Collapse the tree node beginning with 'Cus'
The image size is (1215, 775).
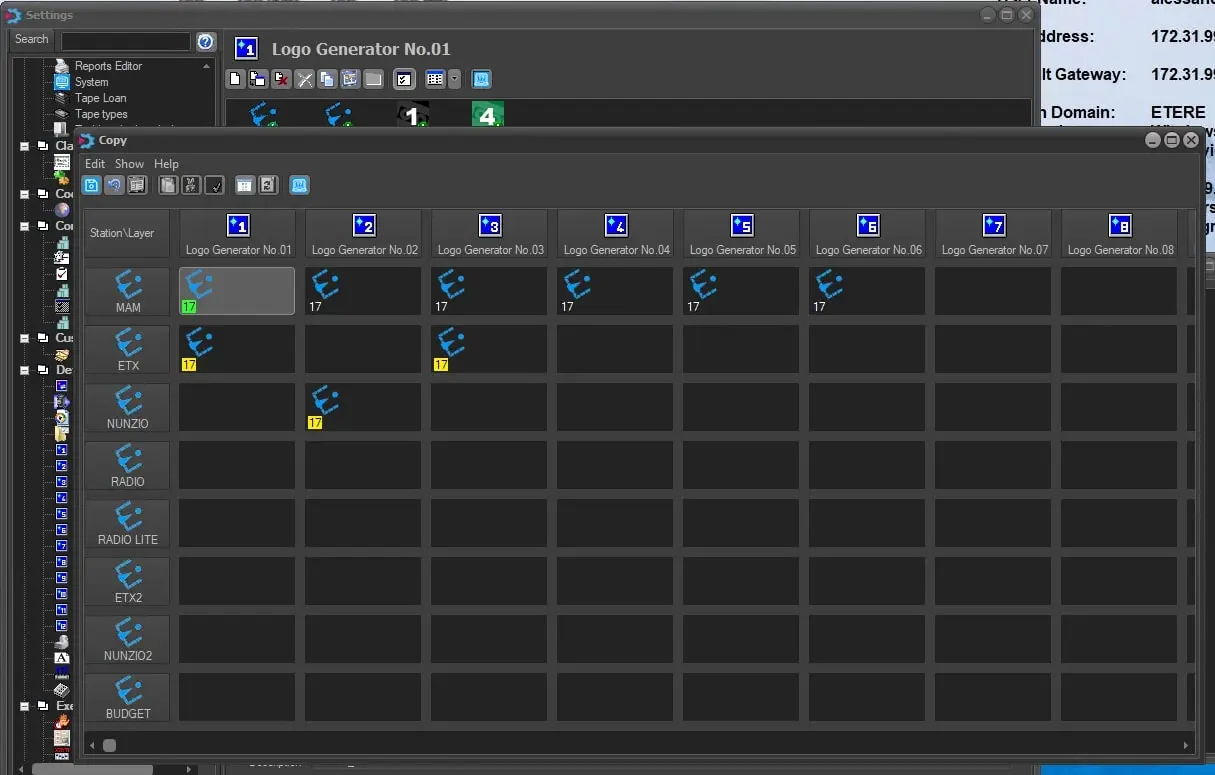click(25, 338)
